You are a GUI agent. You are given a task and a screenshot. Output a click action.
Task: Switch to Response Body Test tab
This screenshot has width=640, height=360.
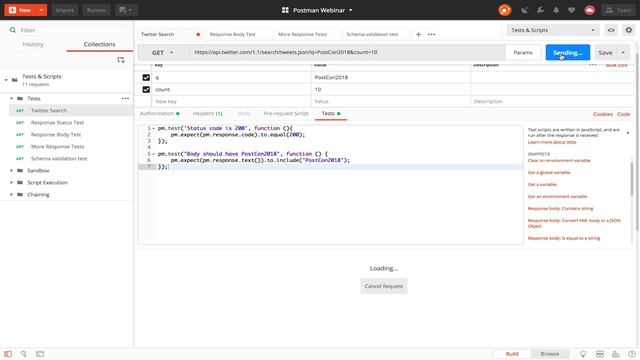tap(233, 34)
